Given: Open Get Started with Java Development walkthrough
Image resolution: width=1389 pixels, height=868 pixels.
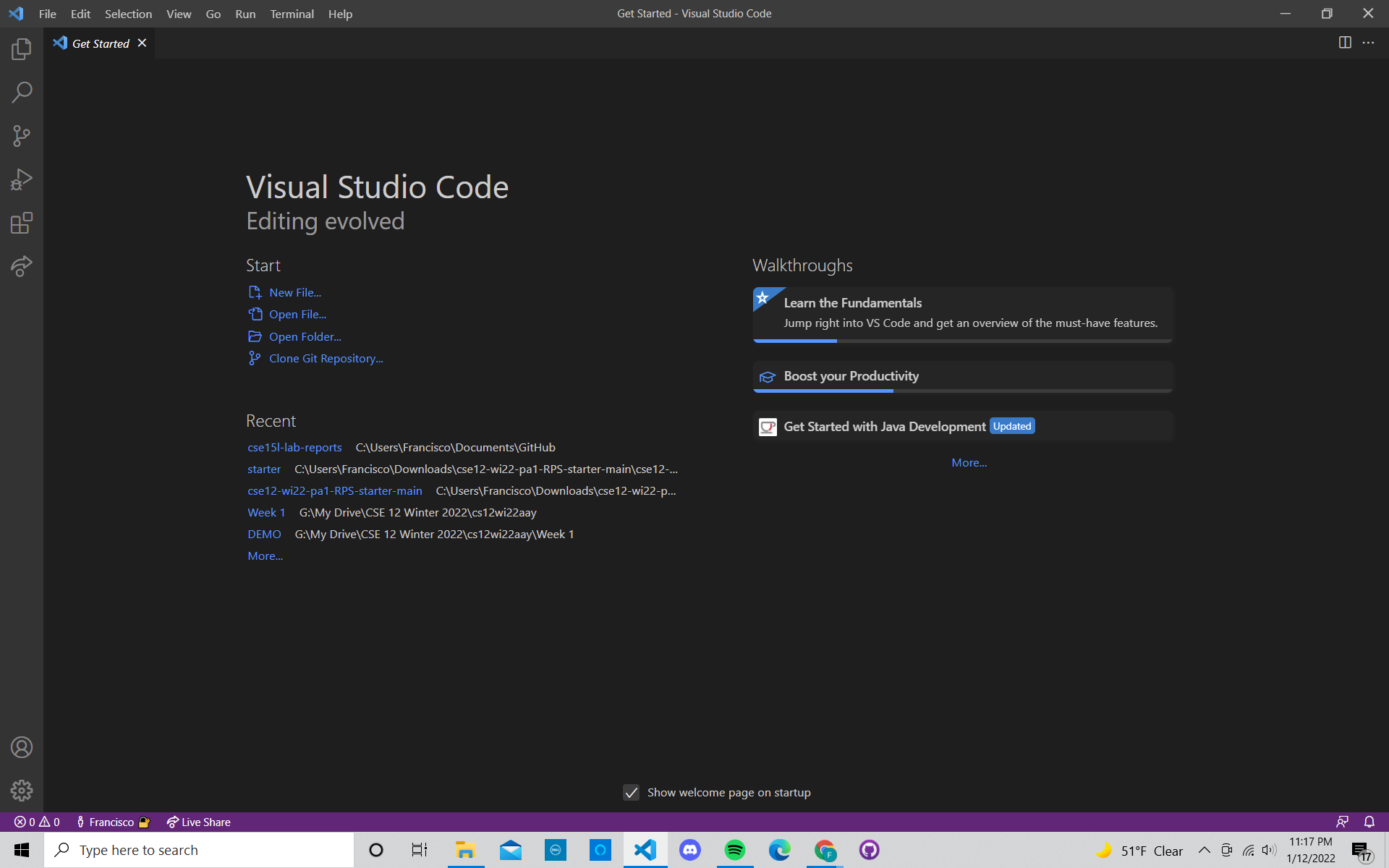Looking at the screenshot, I should tap(962, 427).
